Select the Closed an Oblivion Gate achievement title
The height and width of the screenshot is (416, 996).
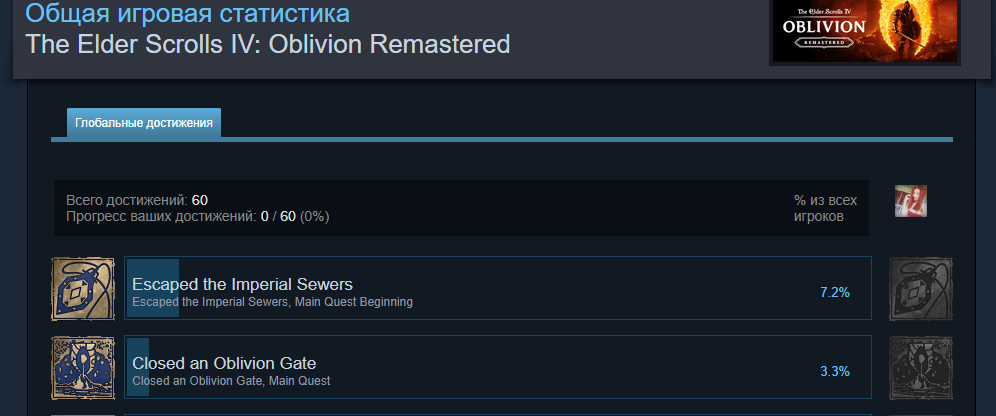[224, 363]
